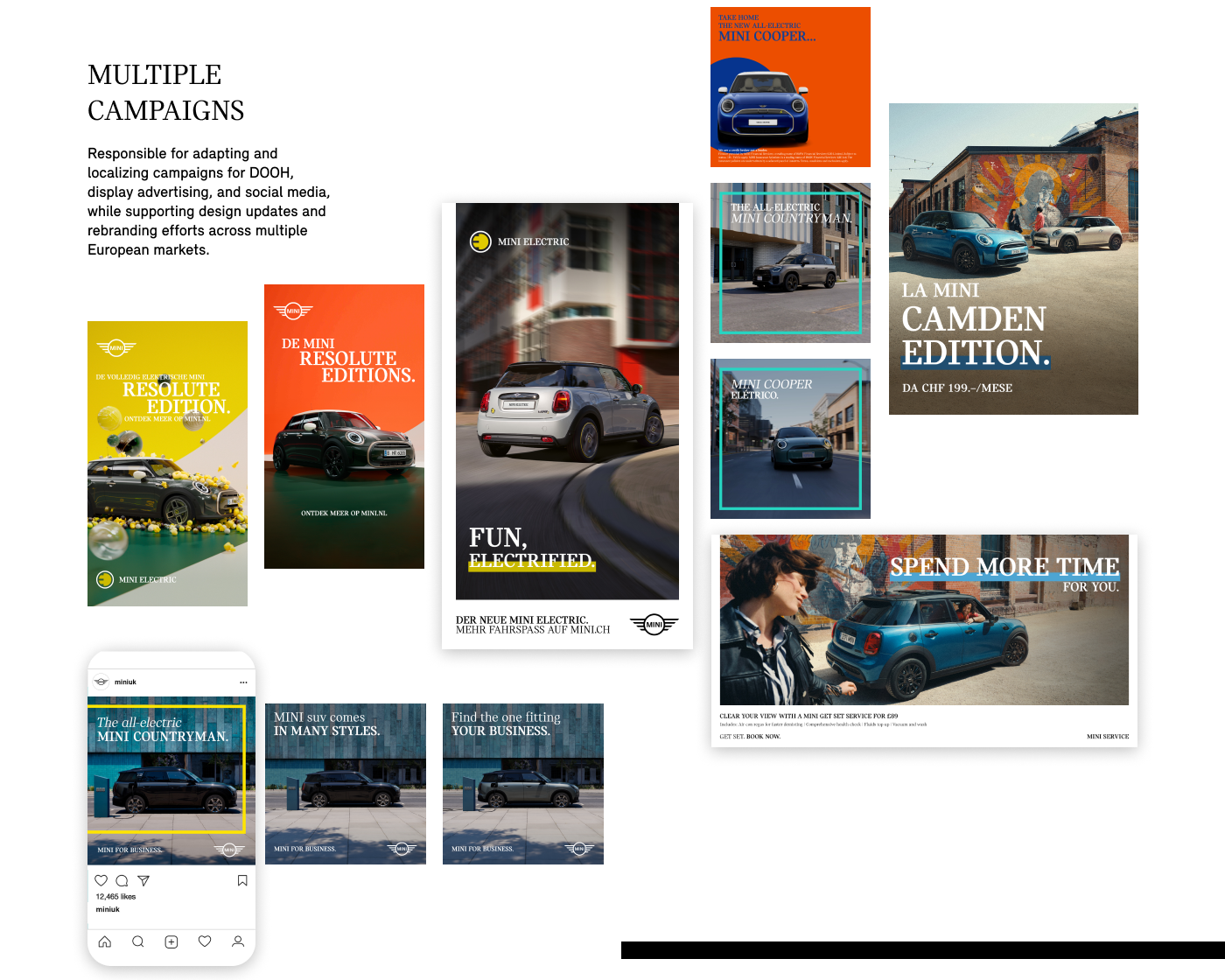Click 'MINI FOR BUSINESS.' on 'many styles' banner
1225x980 pixels.
click(304, 849)
